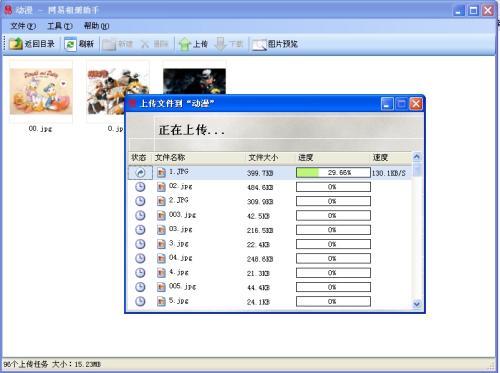Click the clock waiting icon for 02.jpg
Viewport: 500px width, 373px height.
[140, 187]
